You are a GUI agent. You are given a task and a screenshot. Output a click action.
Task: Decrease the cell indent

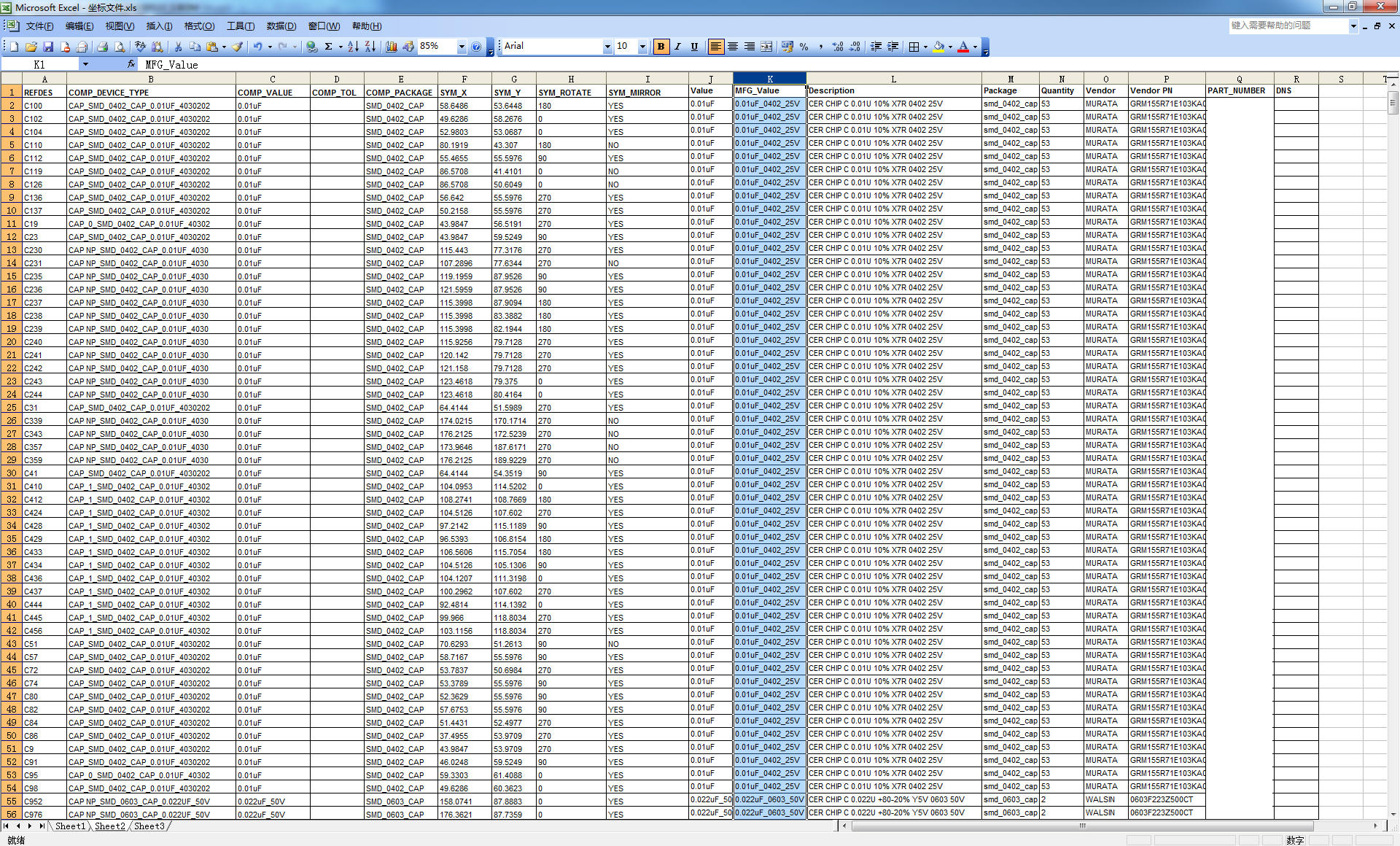[876, 47]
